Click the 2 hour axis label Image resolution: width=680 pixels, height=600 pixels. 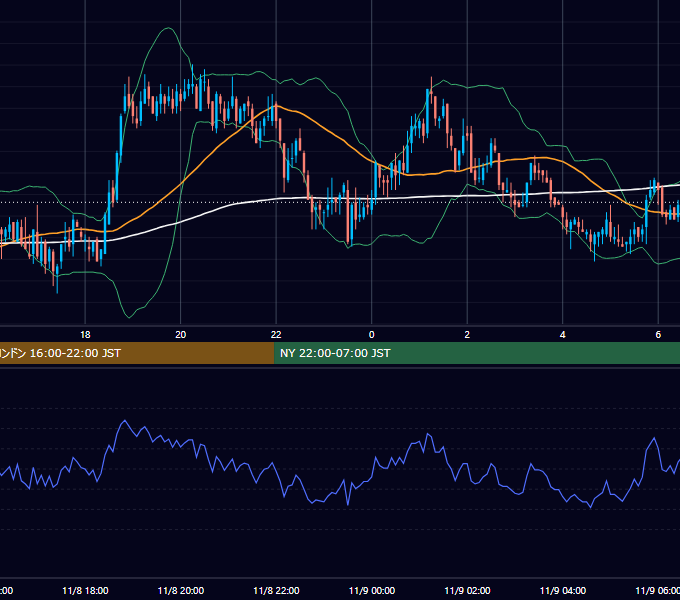tap(467, 335)
